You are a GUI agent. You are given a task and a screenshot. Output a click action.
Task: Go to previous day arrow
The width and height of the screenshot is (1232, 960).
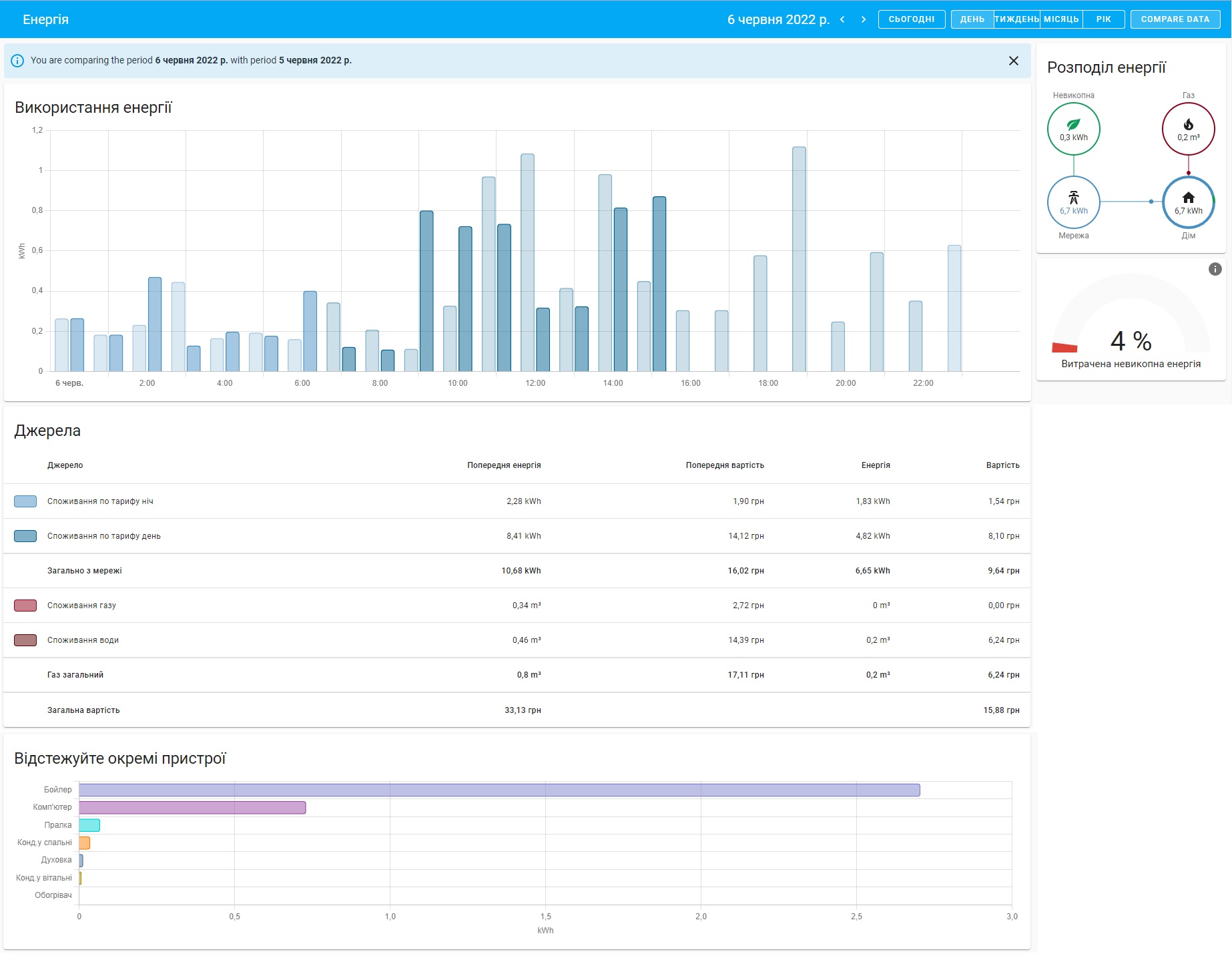click(x=842, y=19)
